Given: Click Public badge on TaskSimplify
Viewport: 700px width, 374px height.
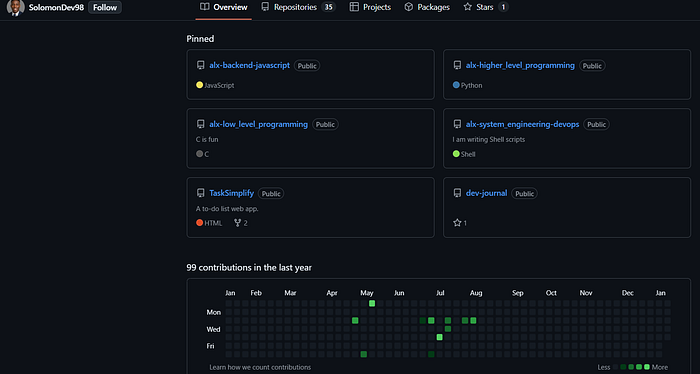Looking at the screenshot, I should tap(271, 193).
